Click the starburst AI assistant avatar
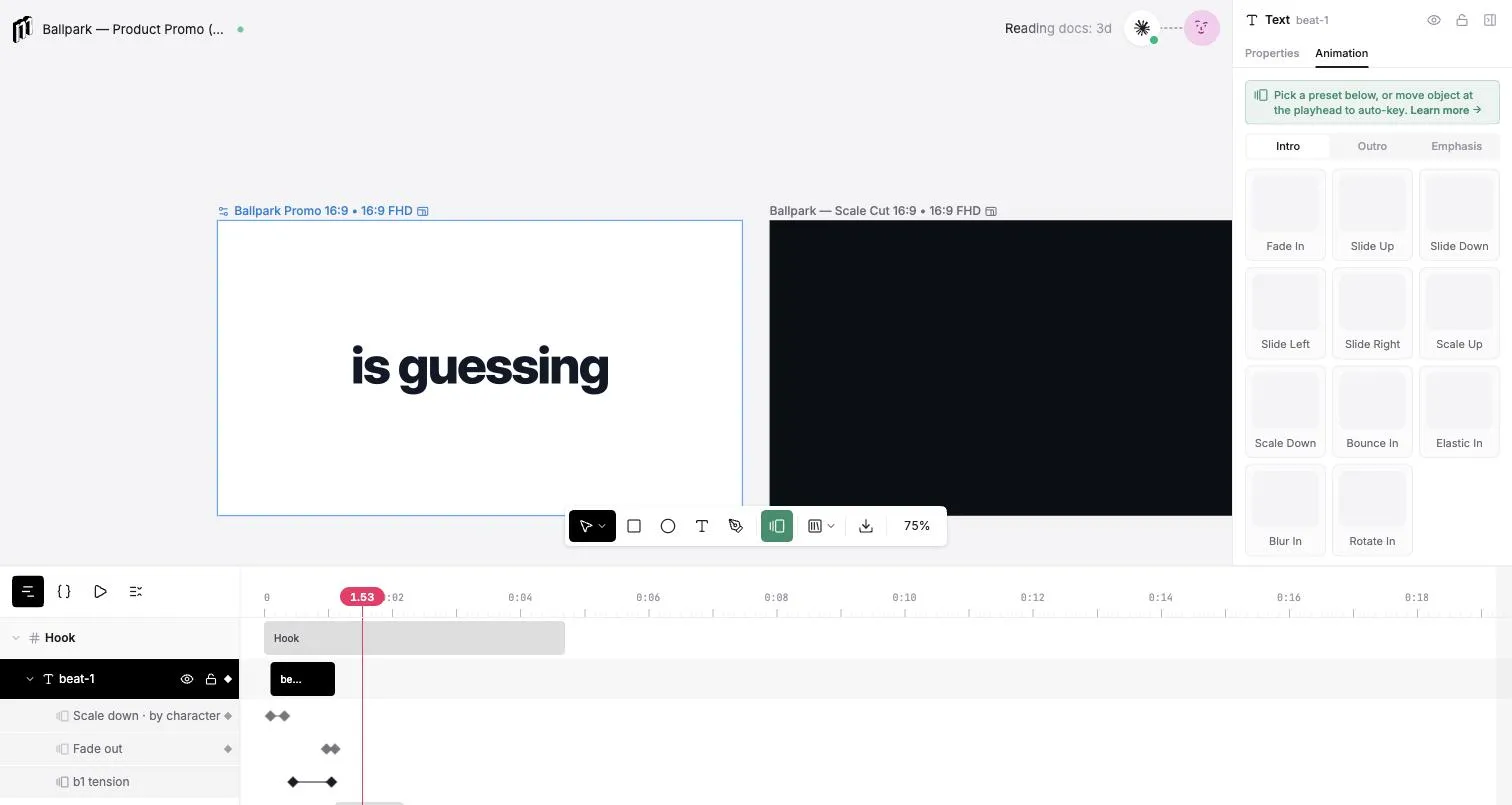The image size is (1512, 805). click(x=1142, y=28)
